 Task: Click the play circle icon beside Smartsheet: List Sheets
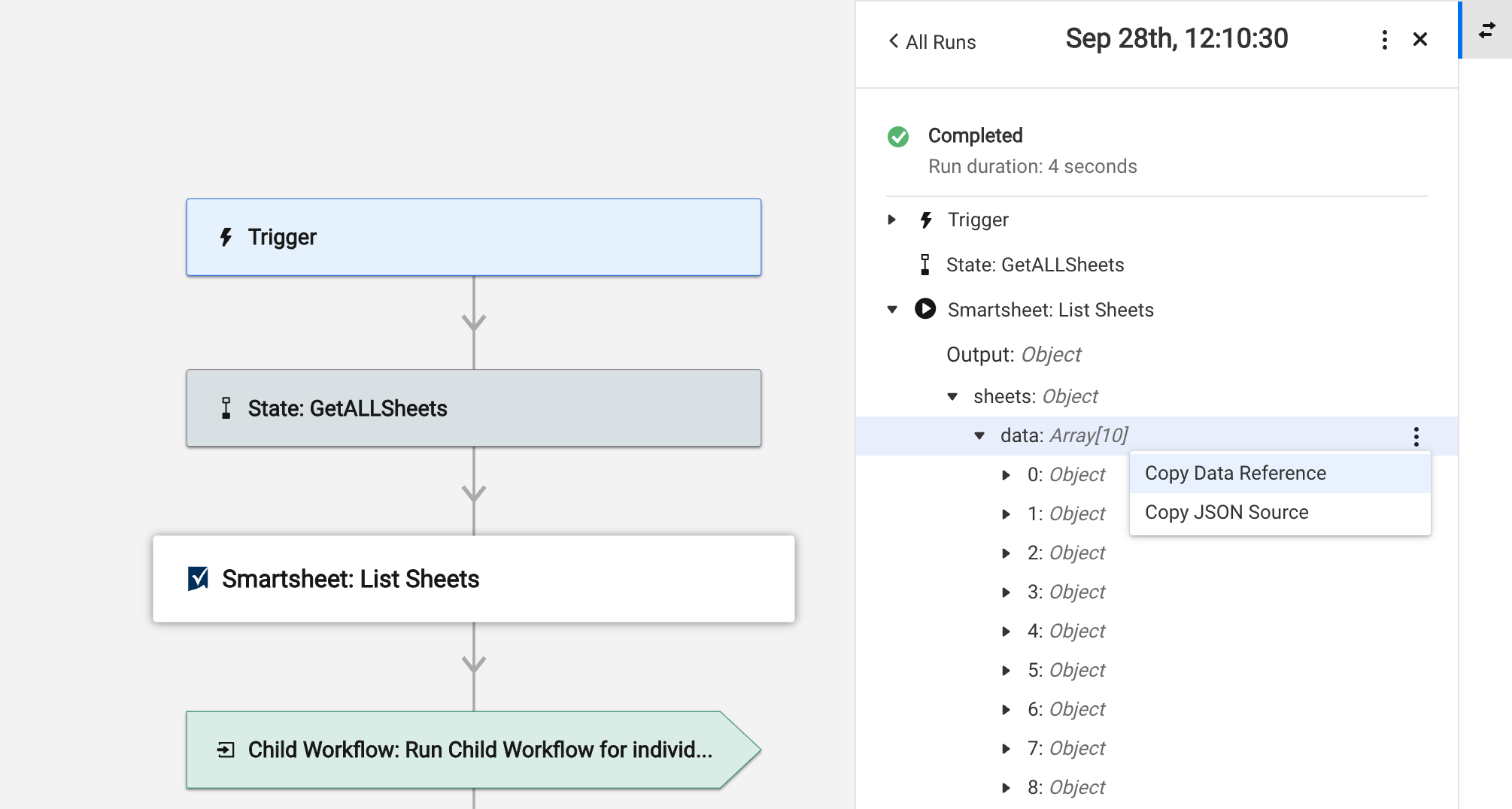925,309
